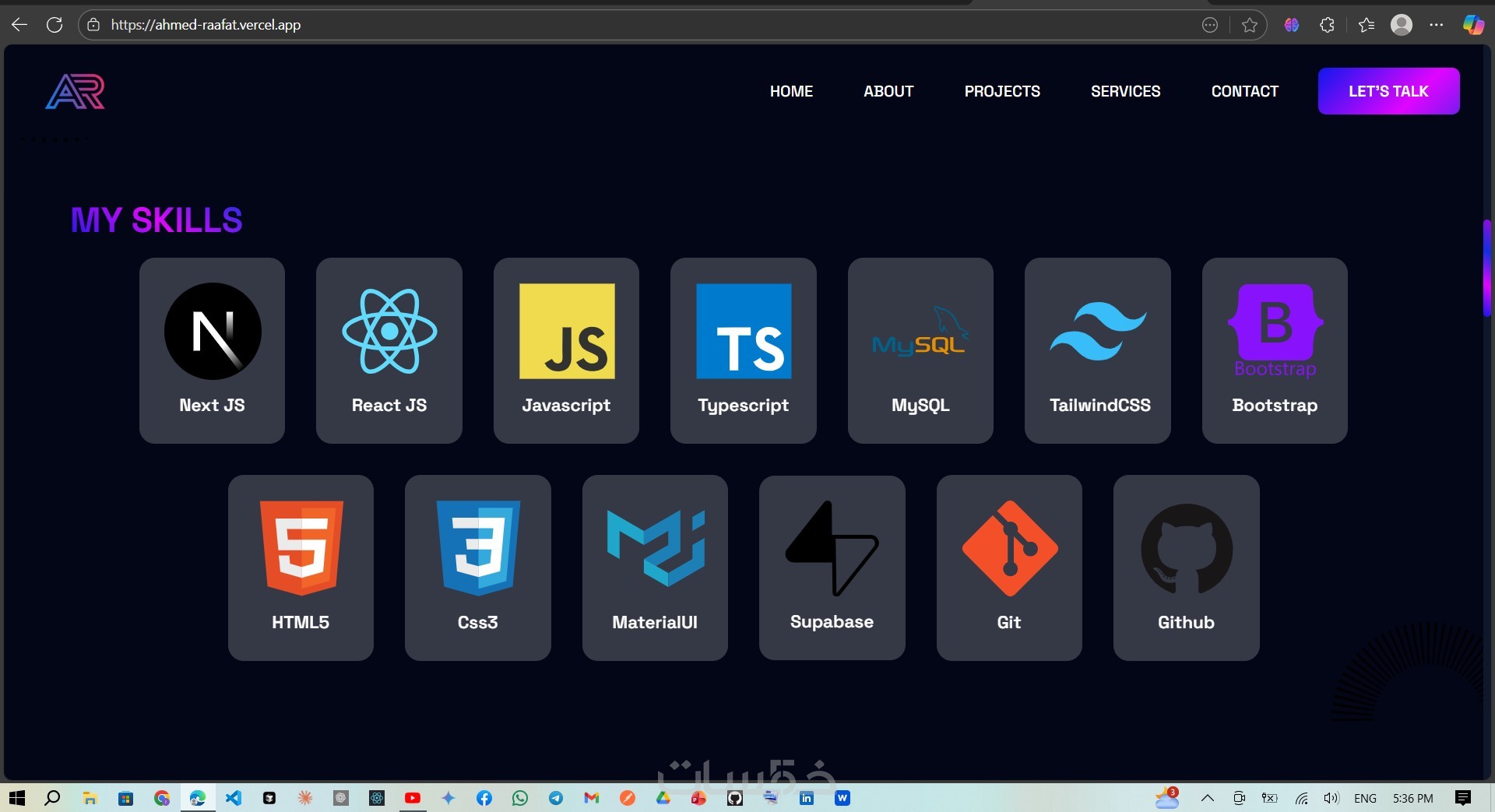Open Google Drive from the taskbar

[x=663, y=798]
